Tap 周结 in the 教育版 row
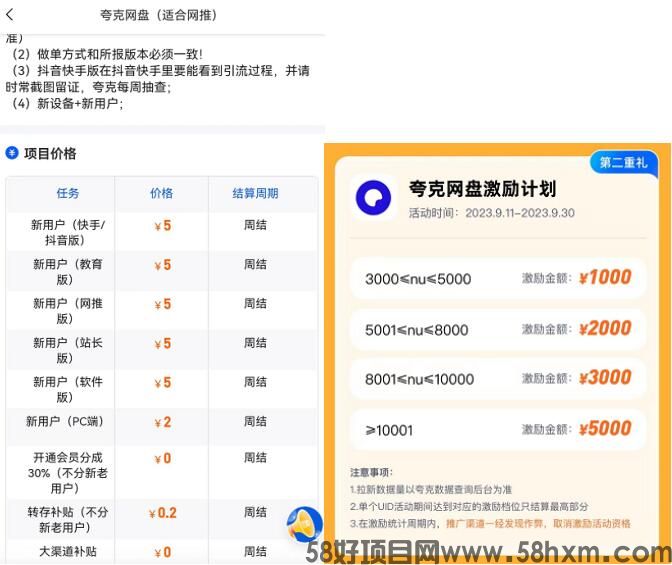Viewport: 672px width, 565px height. pyautogui.click(x=255, y=264)
